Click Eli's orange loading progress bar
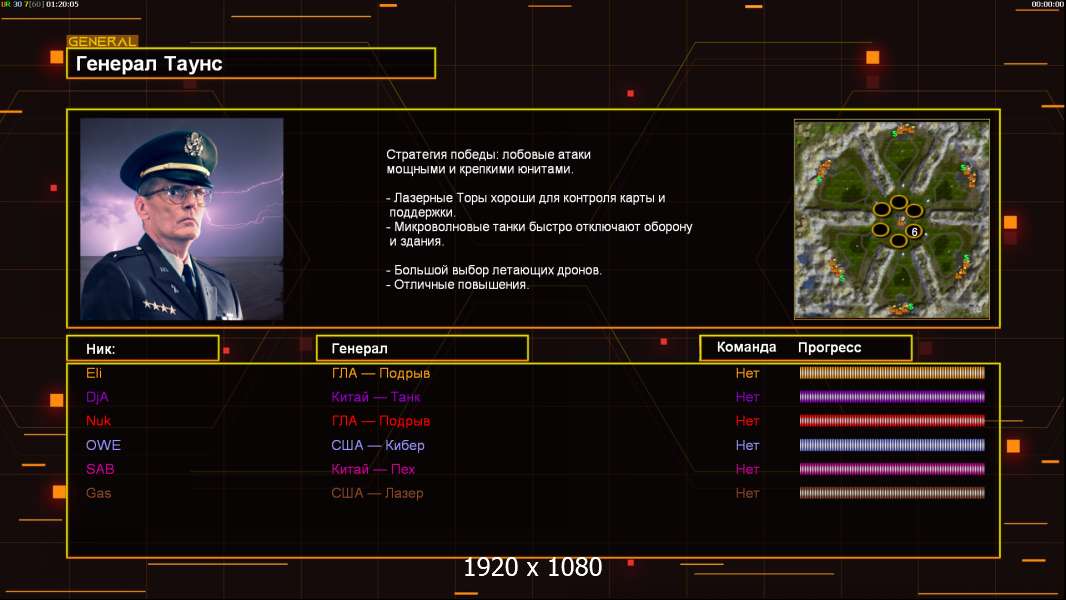The height and width of the screenshot is (600, 1066). (892, 372)
